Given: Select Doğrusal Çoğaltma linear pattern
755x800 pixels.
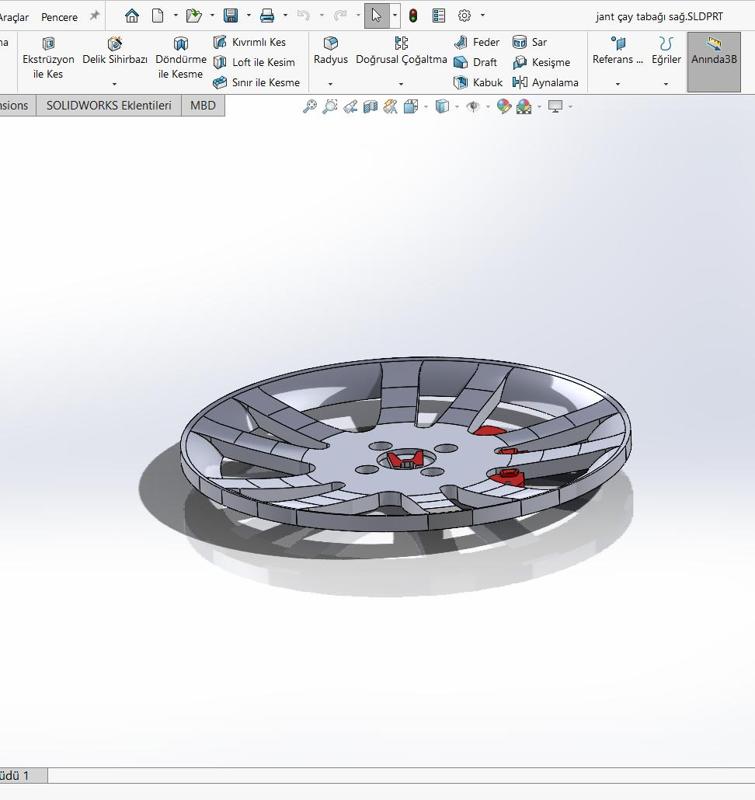Looking at the screenshot, I should pos(401,52).
